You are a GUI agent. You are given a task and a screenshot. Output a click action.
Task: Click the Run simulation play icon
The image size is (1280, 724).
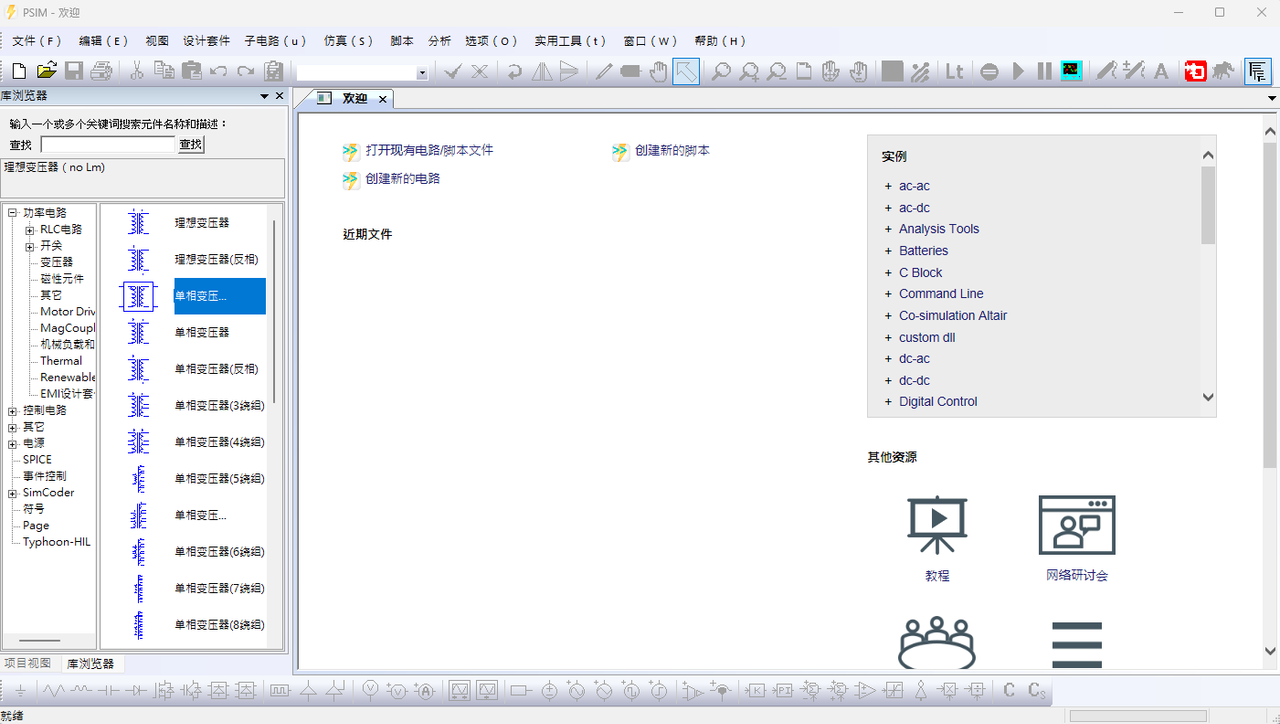pyautogui.click(x=1018, y=71)
